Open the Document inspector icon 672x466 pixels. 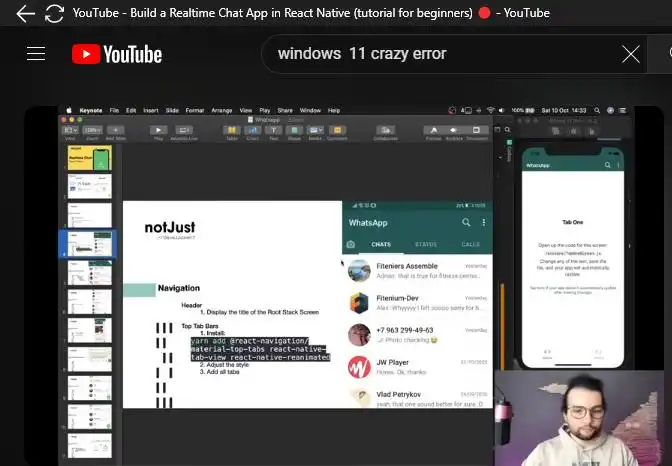coord(476,130)
